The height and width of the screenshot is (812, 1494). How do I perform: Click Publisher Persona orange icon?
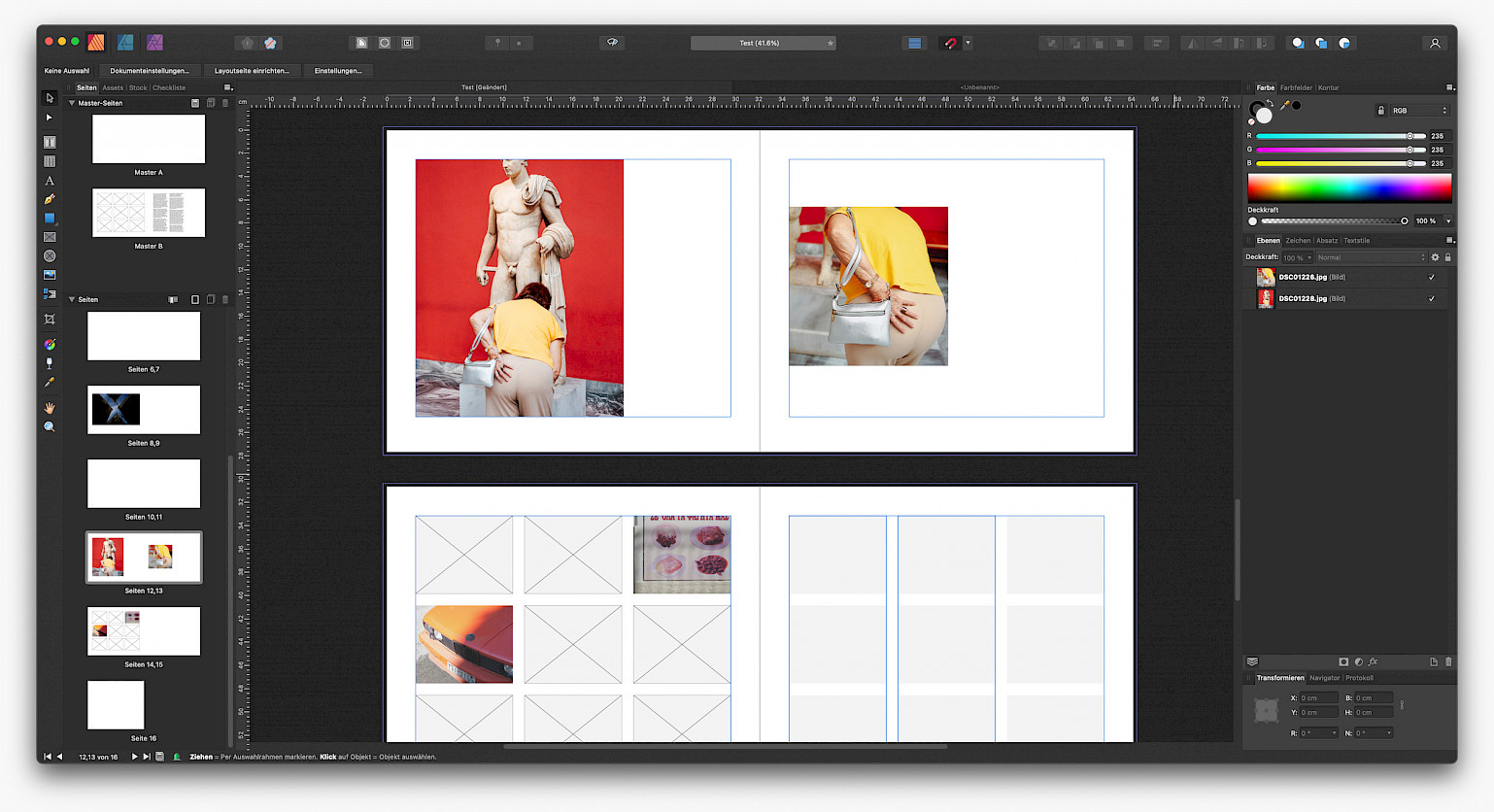click(96, 43)
